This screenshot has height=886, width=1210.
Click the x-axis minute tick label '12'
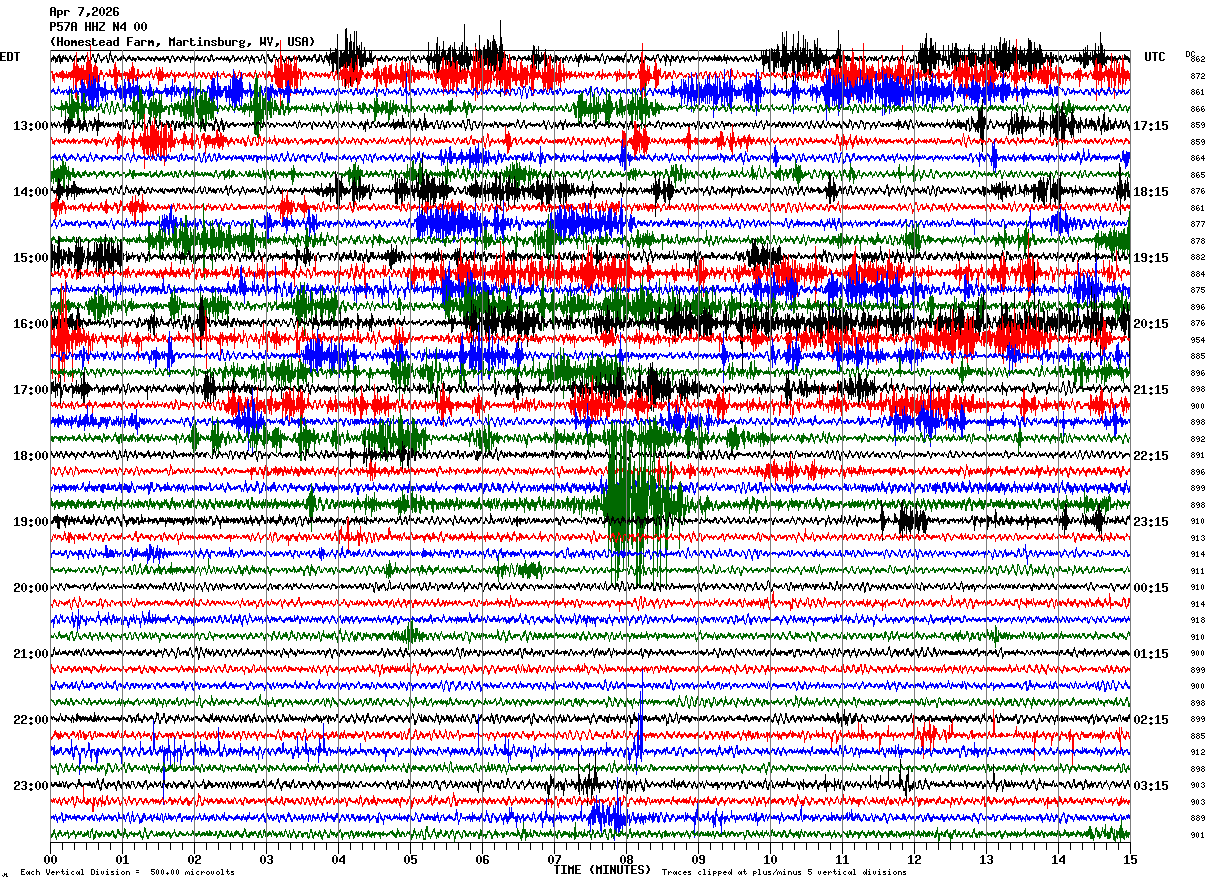pyautogui.click(x=914, y=858)
